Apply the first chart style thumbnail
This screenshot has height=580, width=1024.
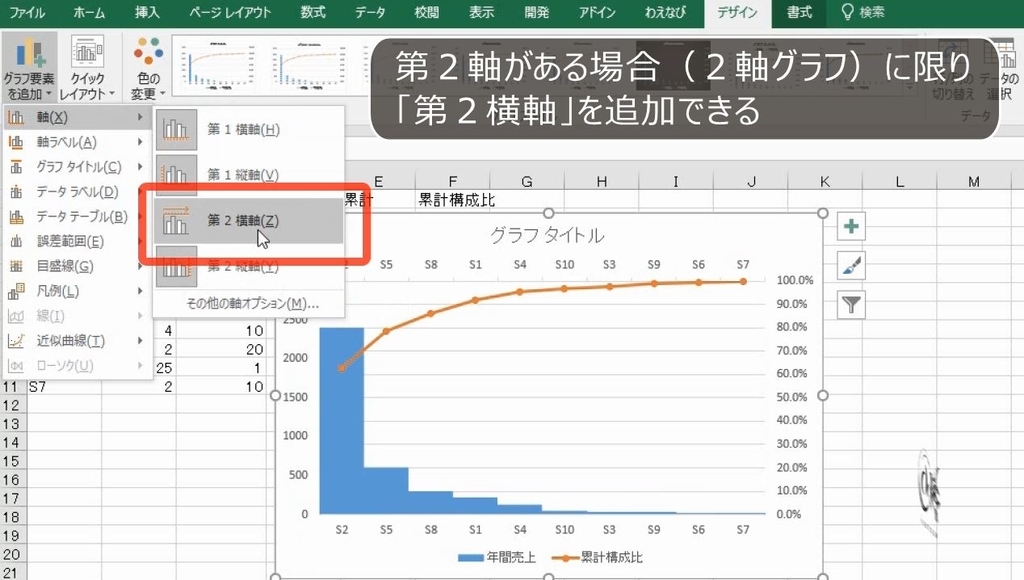[217, 65]
